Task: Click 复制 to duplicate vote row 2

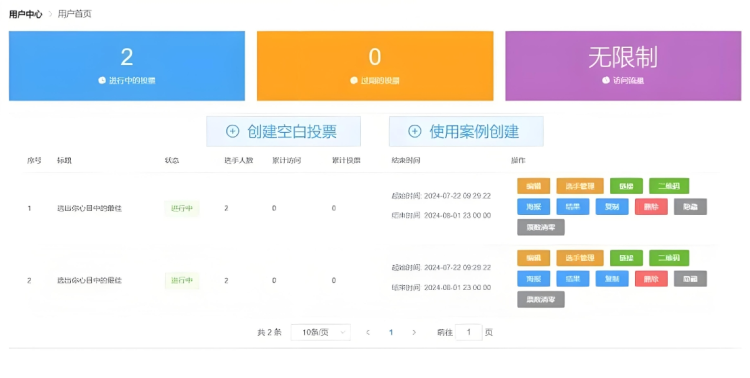Action: (612, 278)
